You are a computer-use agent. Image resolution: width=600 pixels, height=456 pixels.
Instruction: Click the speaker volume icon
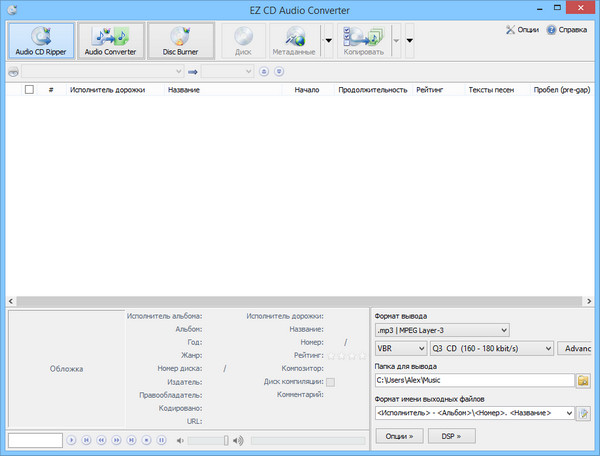(x=238, y=440)
